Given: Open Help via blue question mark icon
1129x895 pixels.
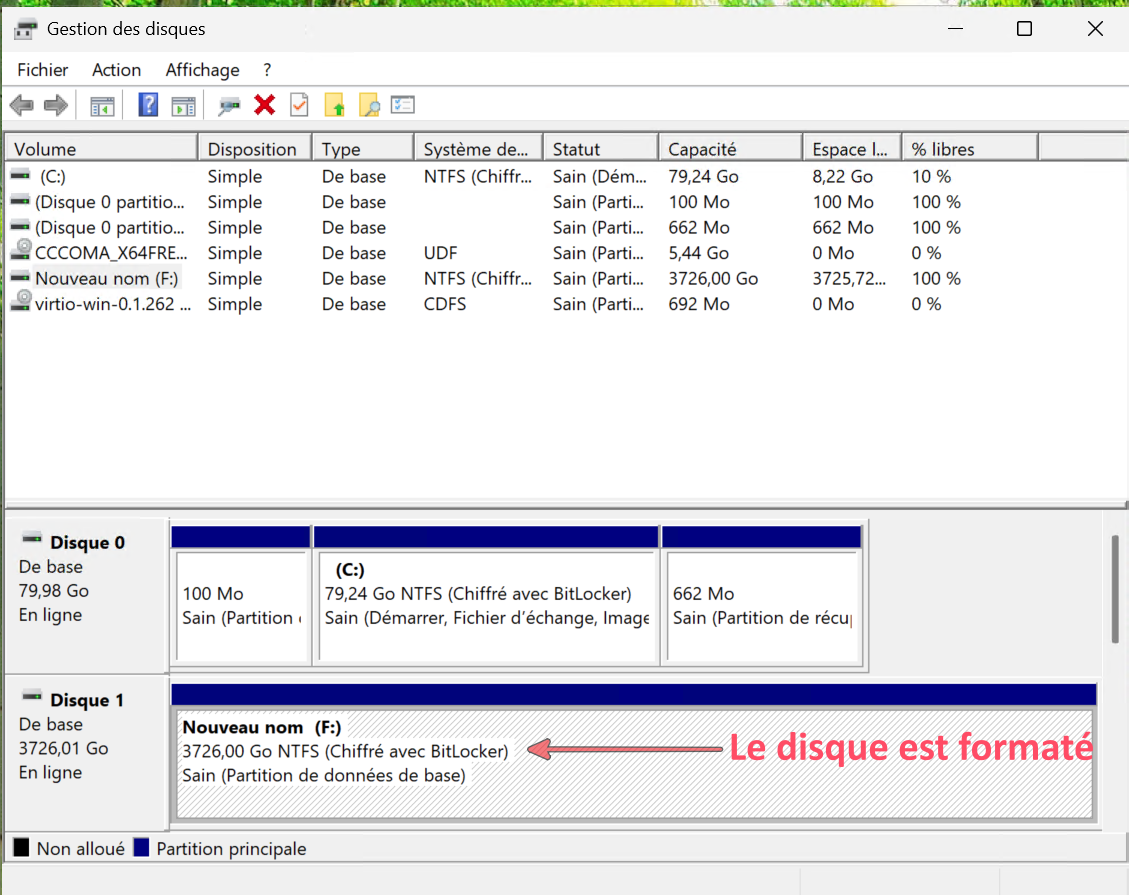Looking at the screenshot, I should pos(148,105).
